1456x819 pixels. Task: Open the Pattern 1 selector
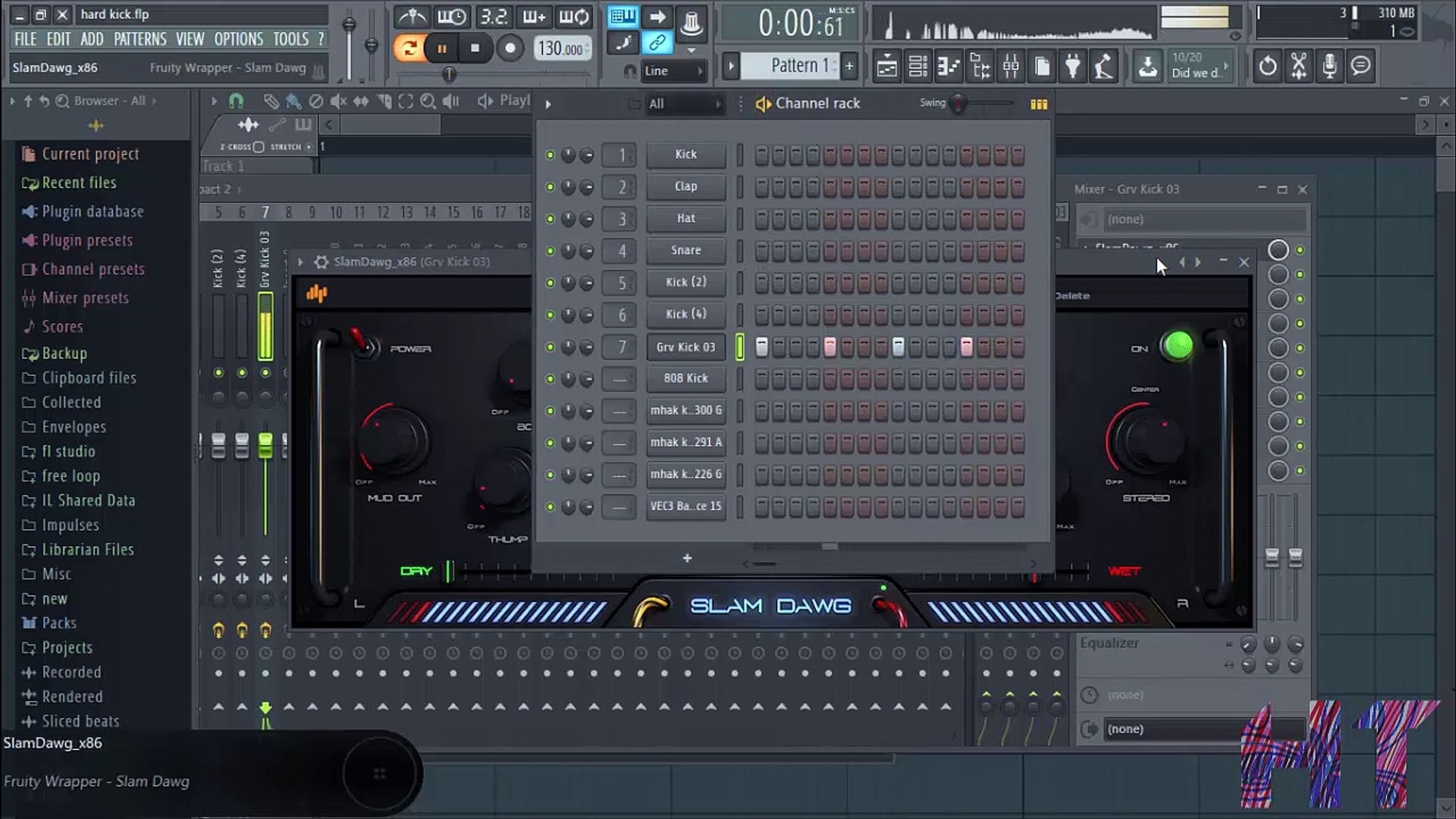789,66
